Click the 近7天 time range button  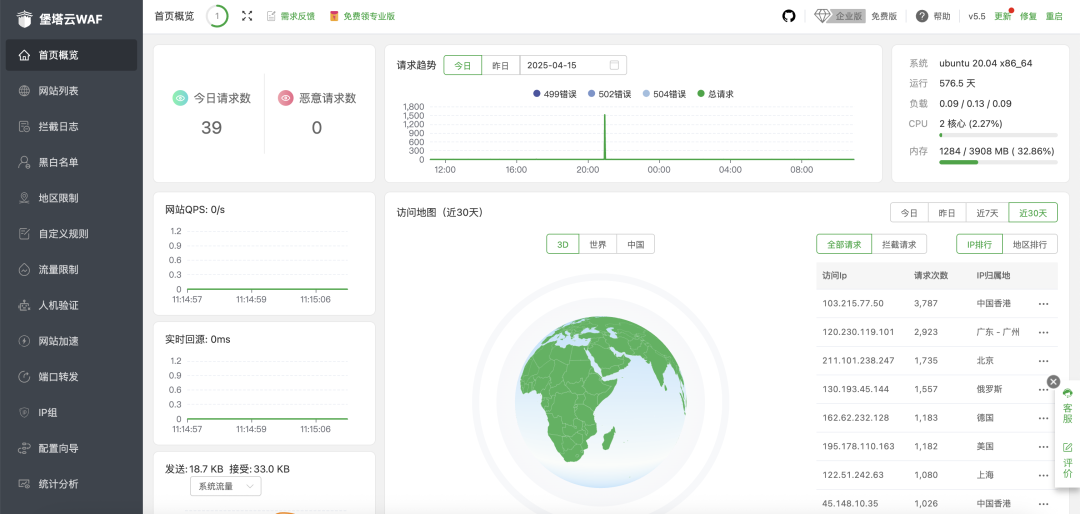click(987, 212)
